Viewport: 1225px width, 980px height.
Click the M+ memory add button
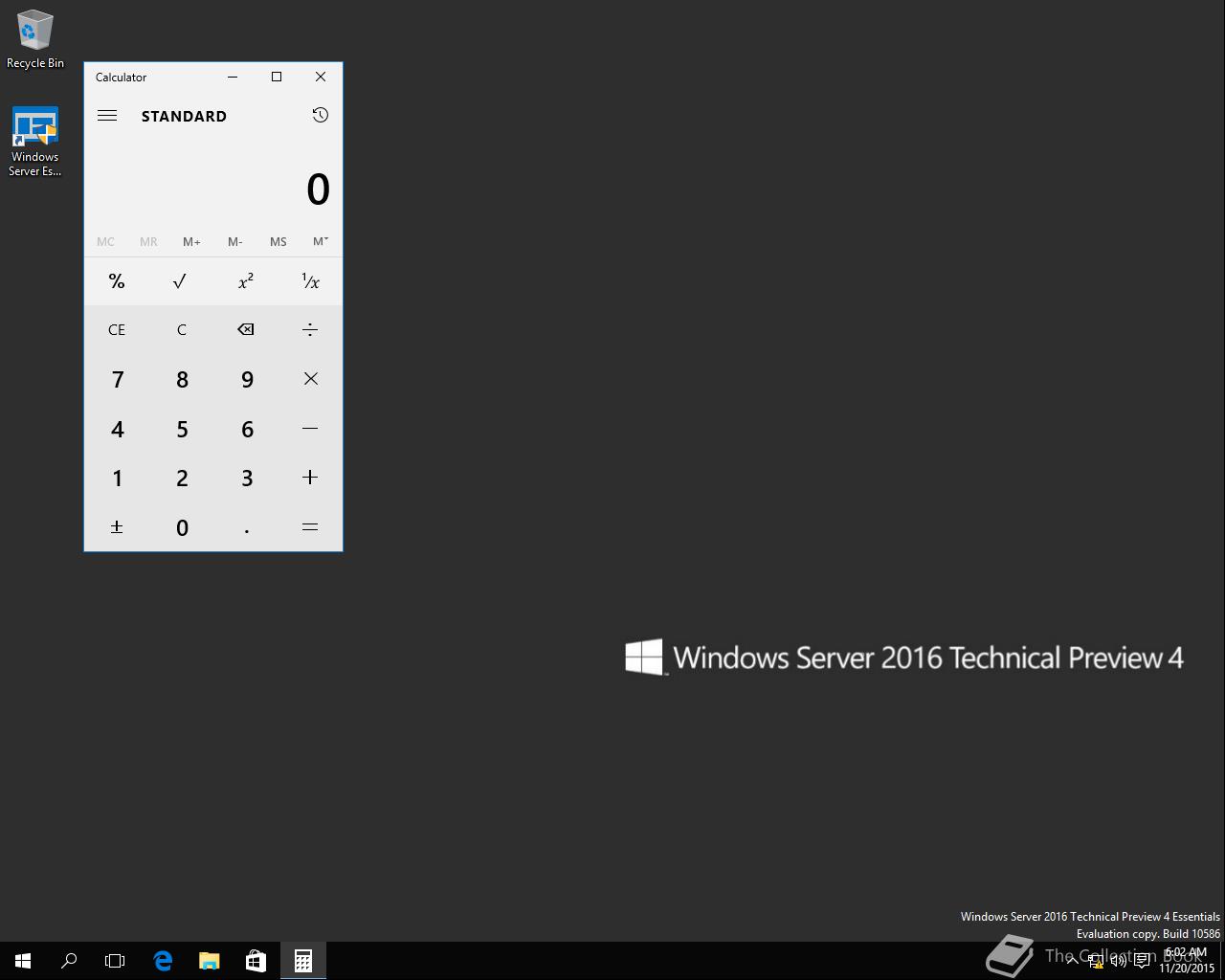tap(191, 242)
